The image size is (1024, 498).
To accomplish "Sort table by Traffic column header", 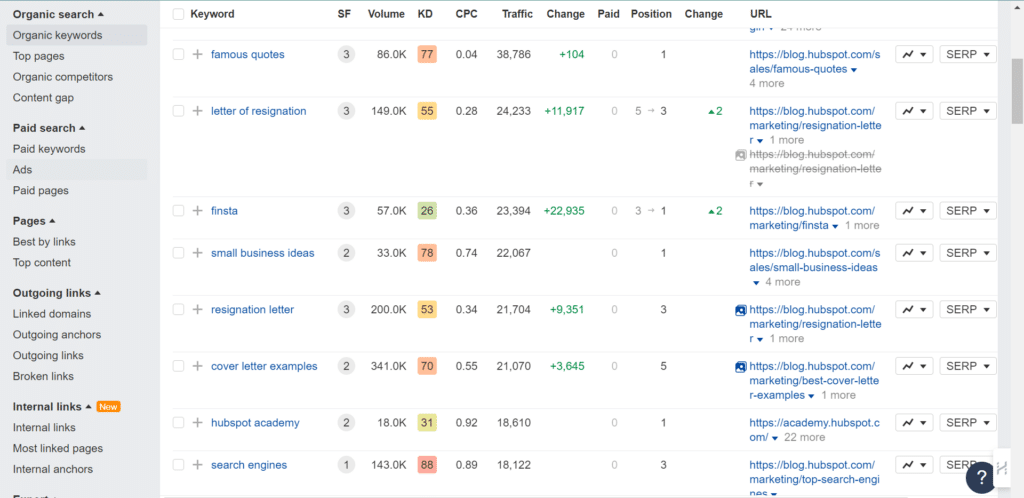I will pos(517,14).
